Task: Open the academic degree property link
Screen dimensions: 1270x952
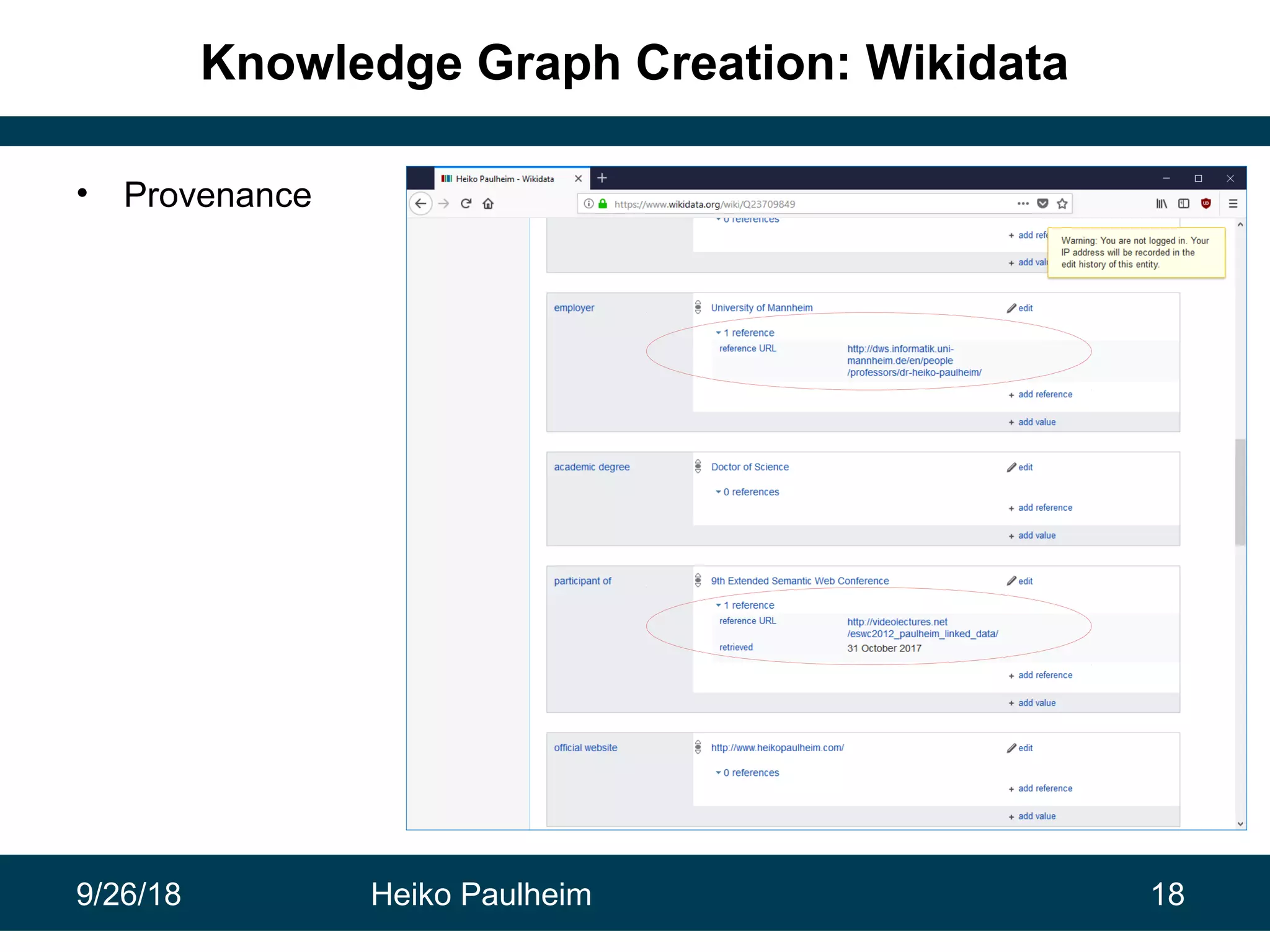Action: [592, 467]
